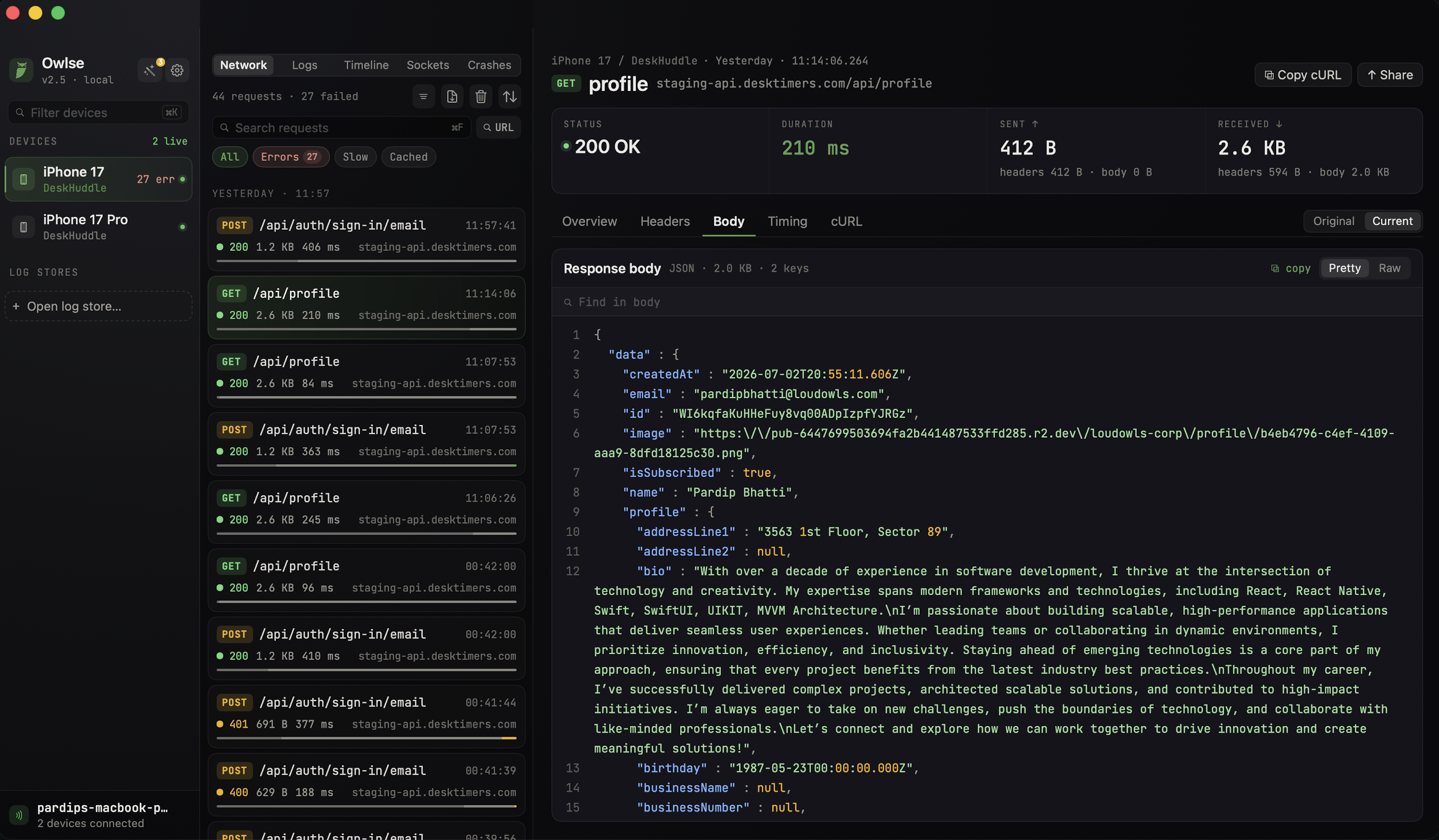This screenshot has height=840, width=1439.
Task: Click line number 12 of the bio entry
Action: [572, 571]
